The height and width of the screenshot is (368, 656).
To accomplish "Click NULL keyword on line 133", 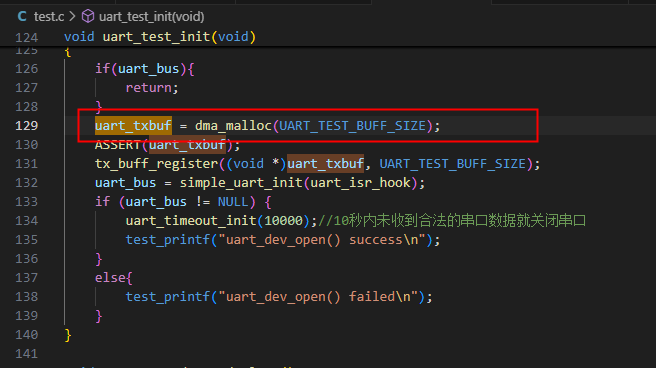I will click(233, 202).
